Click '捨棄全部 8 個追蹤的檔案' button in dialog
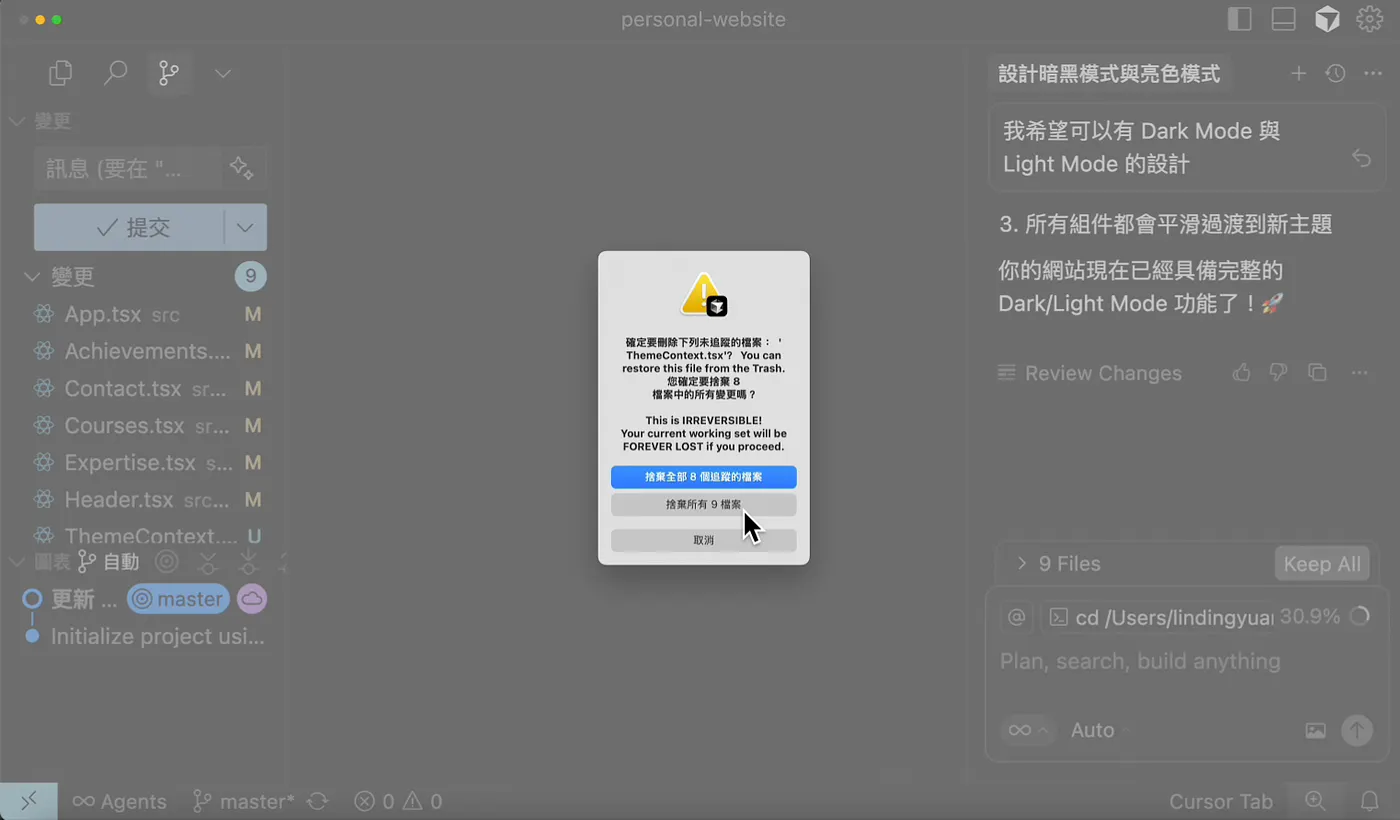The height and width of the screenshot is (820, 1400). click(703, 477)
